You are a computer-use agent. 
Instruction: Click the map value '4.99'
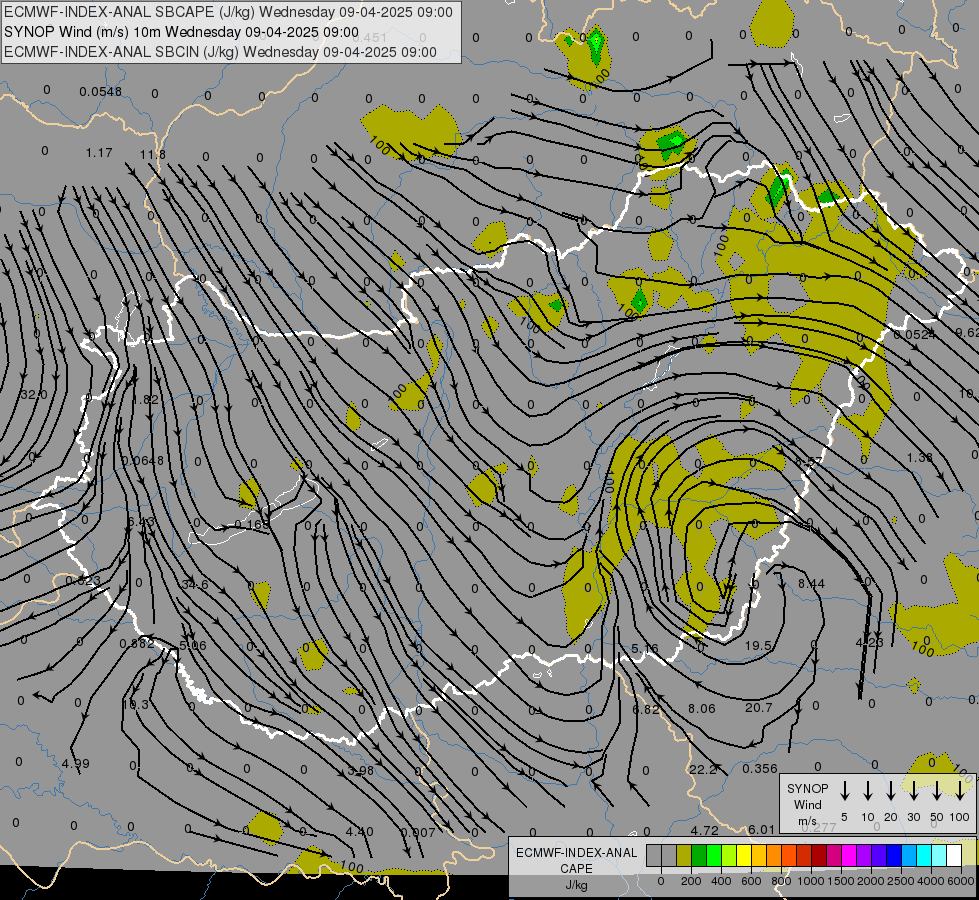coord(76,763)
